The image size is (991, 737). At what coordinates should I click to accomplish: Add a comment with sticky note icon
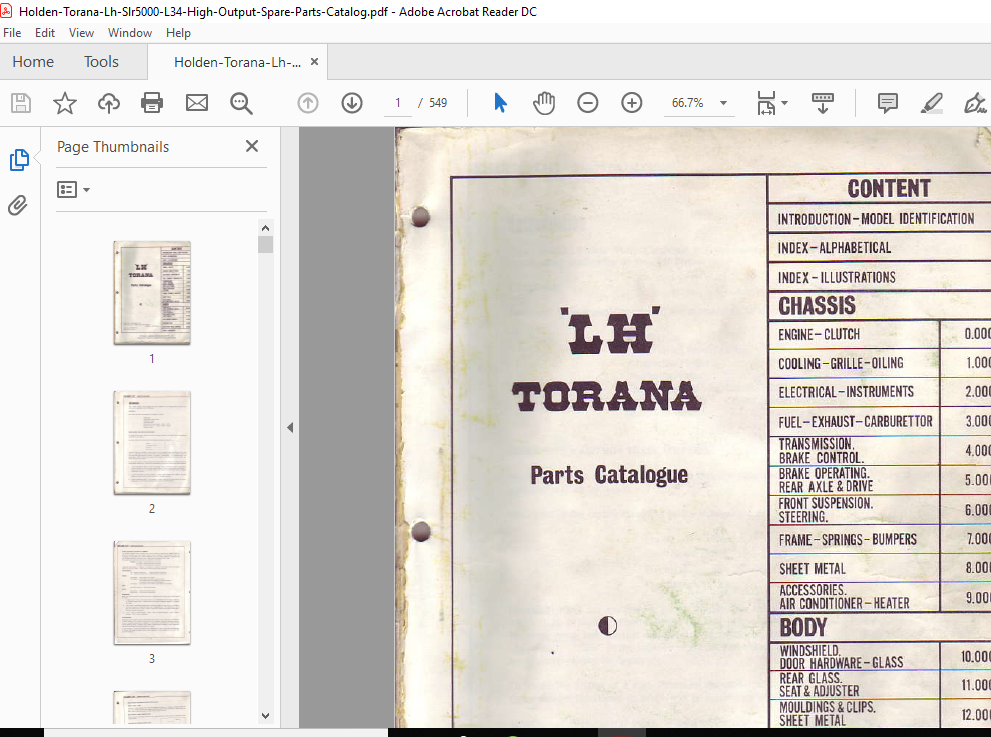[x=888, y=102]
